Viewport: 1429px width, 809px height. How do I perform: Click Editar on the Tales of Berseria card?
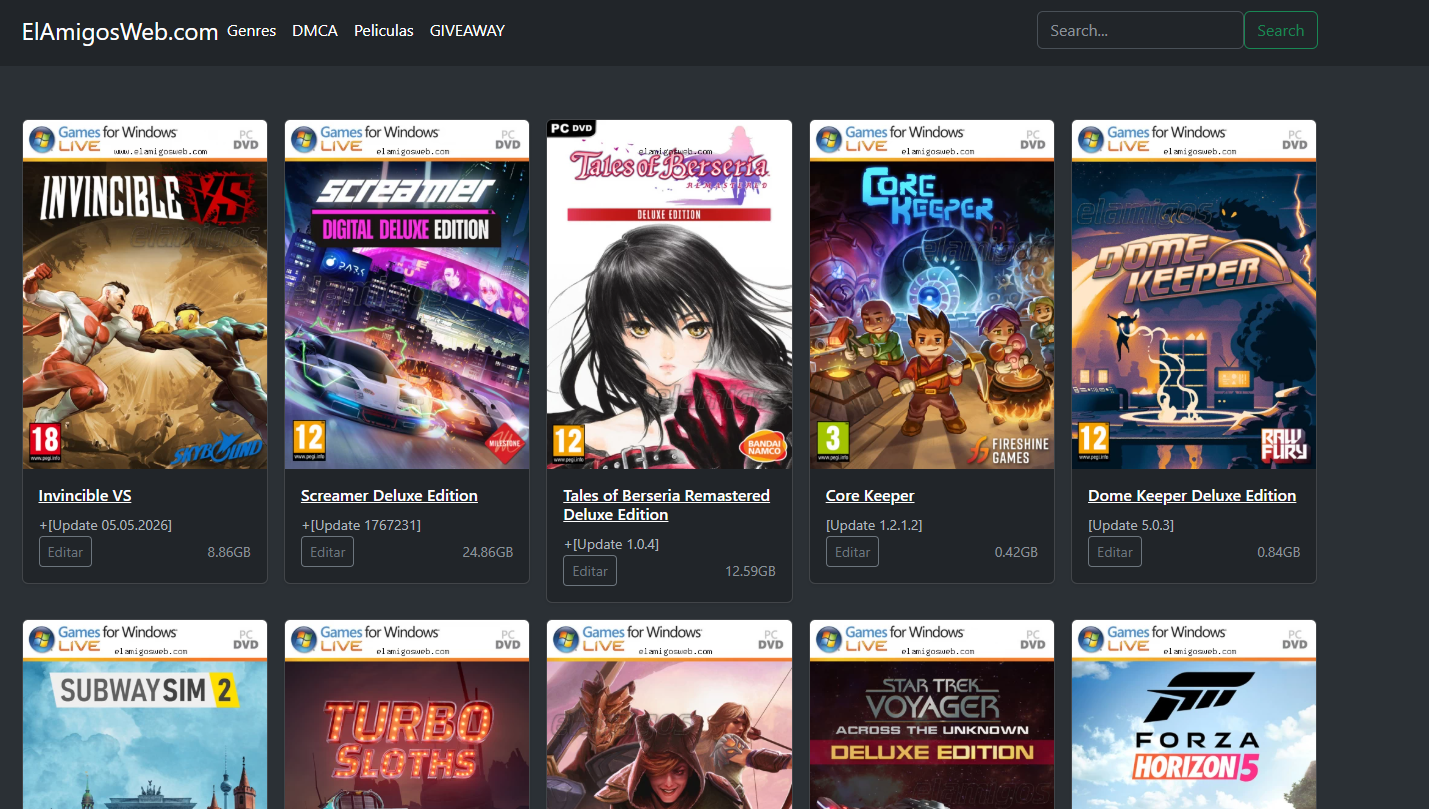click(x=590, y=571)
